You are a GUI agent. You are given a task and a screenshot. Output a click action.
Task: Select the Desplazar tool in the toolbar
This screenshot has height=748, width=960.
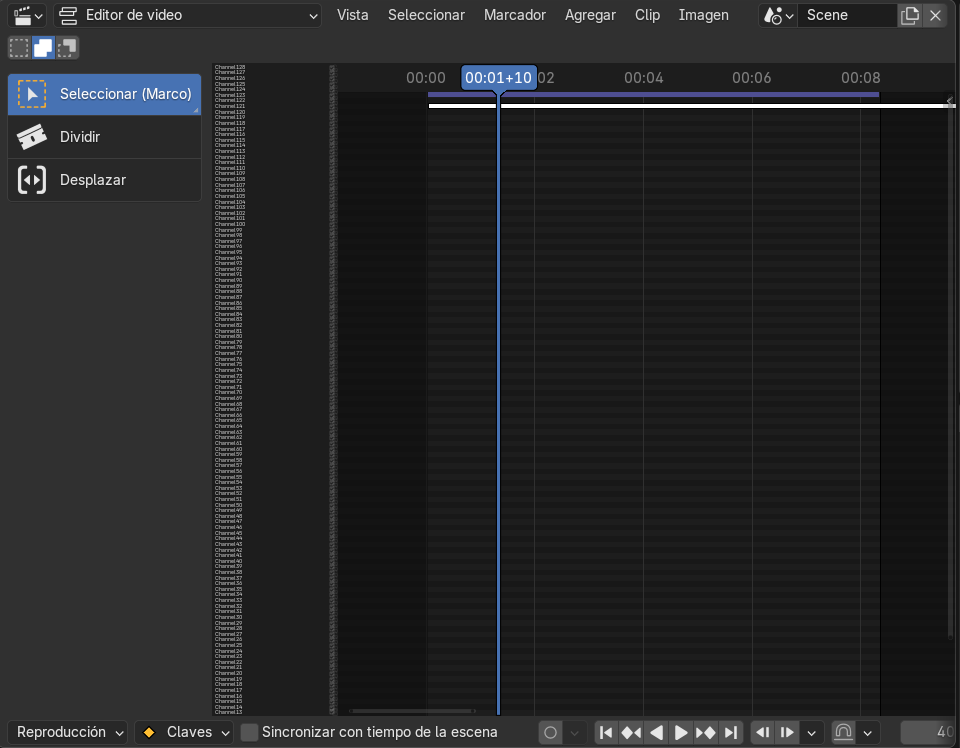pos(104,180)
